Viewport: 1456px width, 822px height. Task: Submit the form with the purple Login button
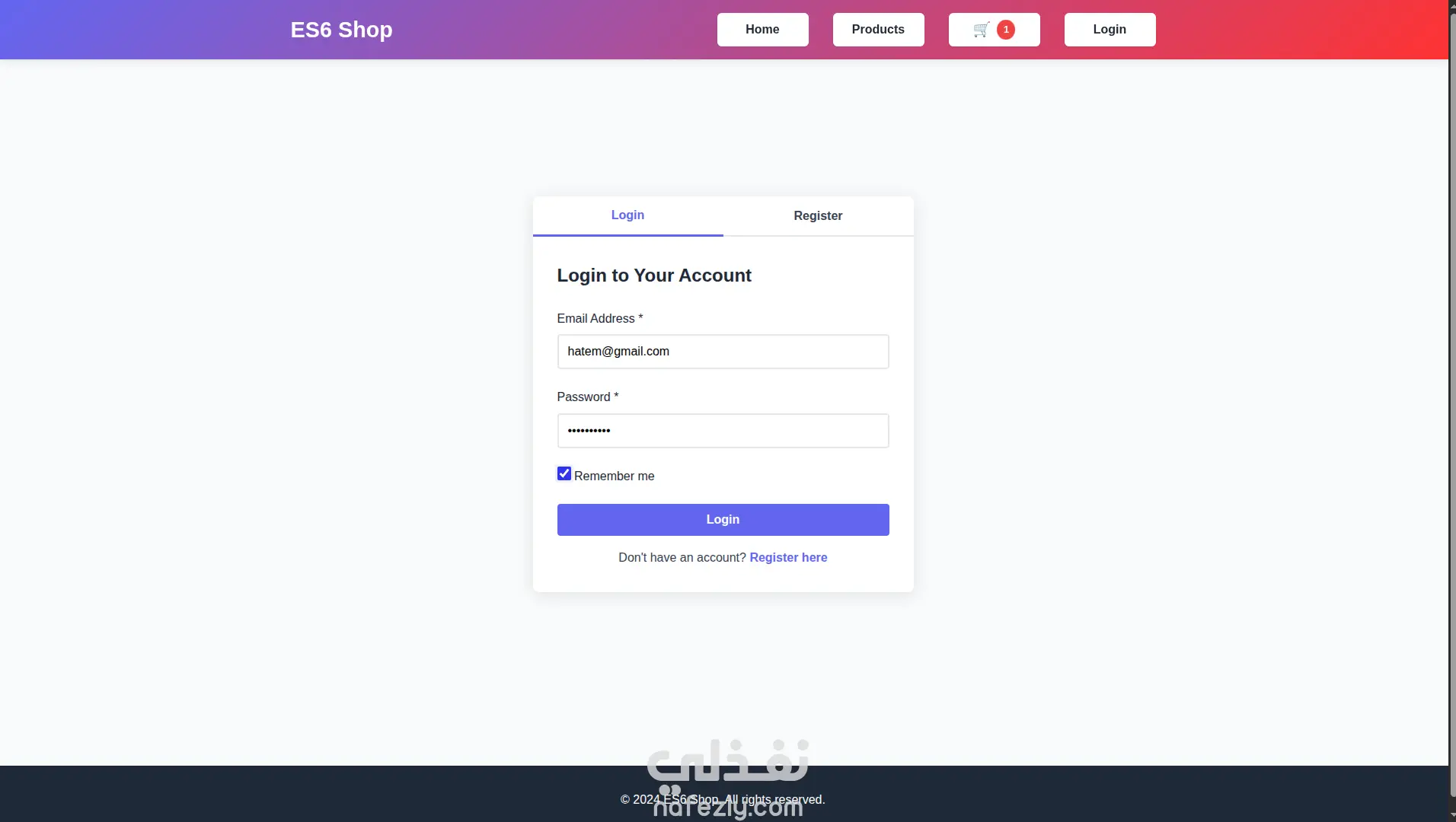point(723,520)
